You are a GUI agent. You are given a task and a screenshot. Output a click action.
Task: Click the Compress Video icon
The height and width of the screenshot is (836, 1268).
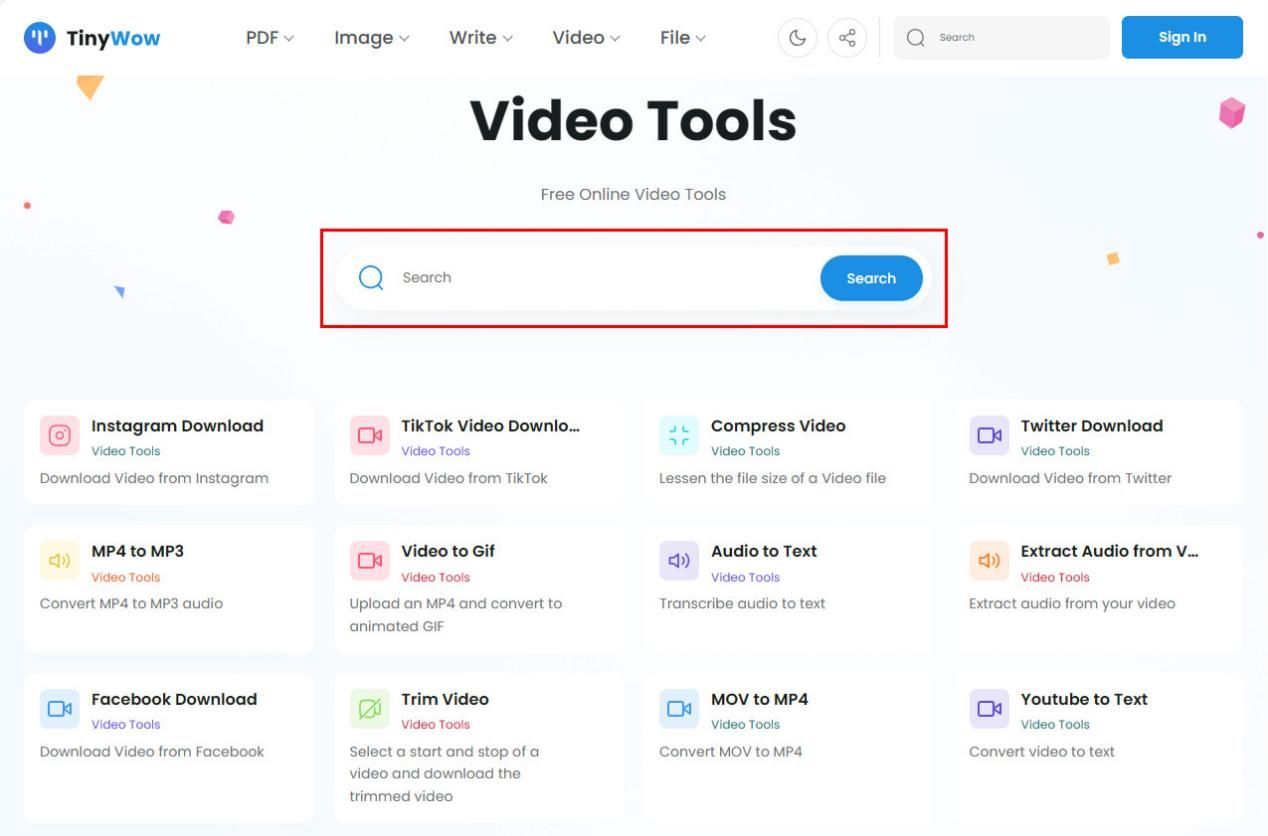(x=679, y=435)
